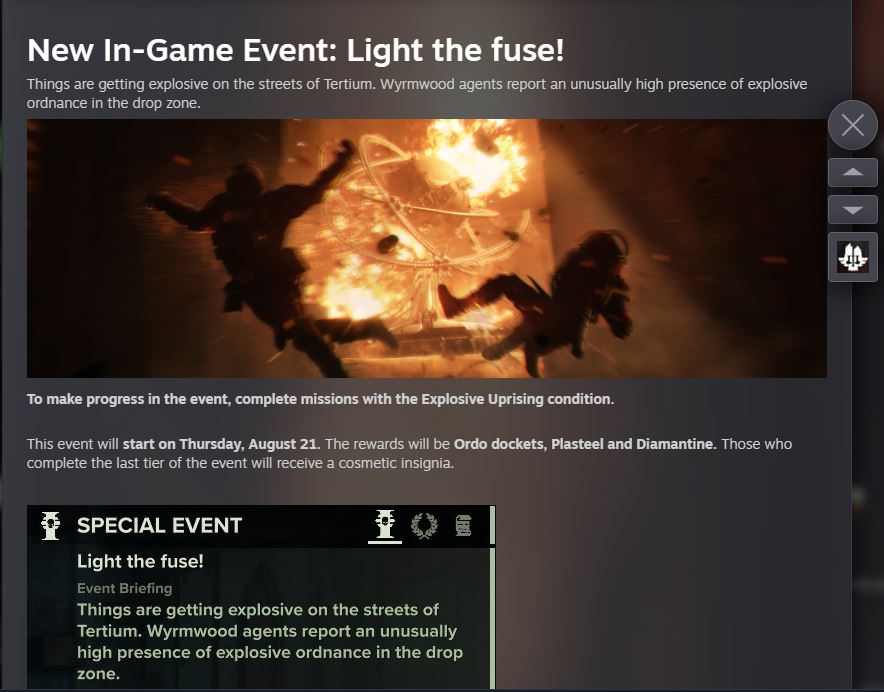
Task: Click the Event Briefing label
Action: click(125, 588)
